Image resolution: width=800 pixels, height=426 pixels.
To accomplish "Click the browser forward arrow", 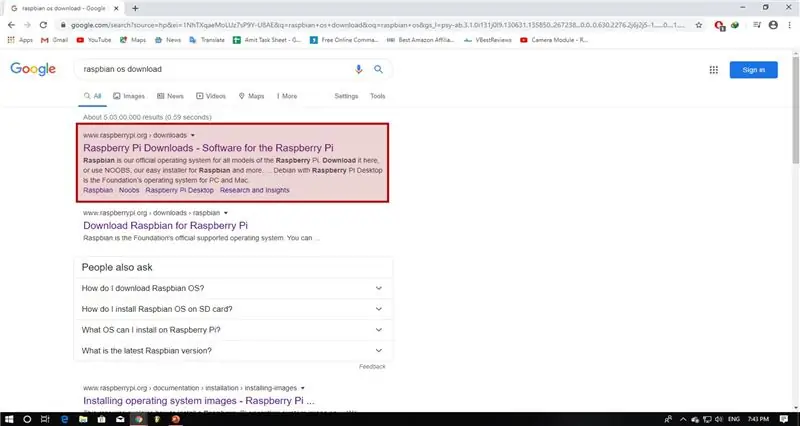I will tap(27, 25).
